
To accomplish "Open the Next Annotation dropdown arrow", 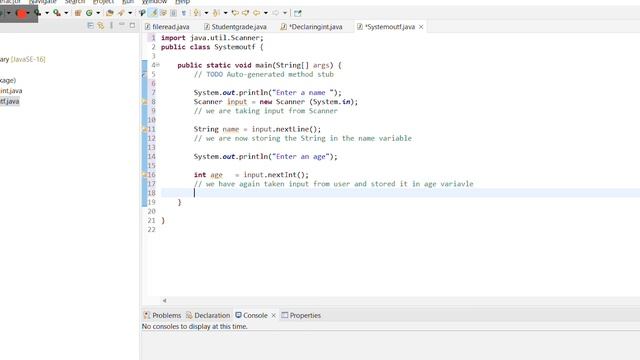I will coord(206,13).
